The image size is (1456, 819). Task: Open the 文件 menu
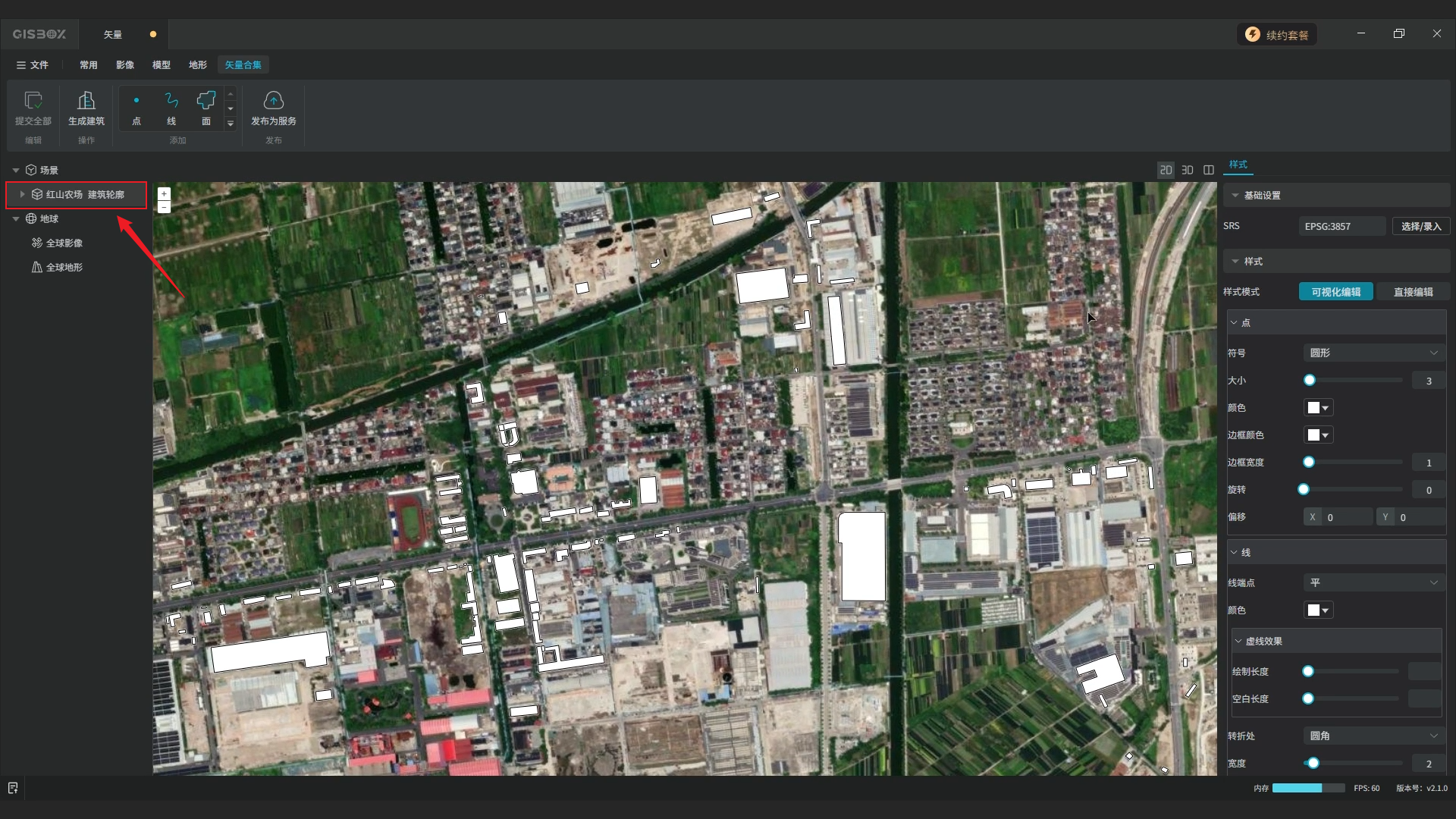(33, 65)
